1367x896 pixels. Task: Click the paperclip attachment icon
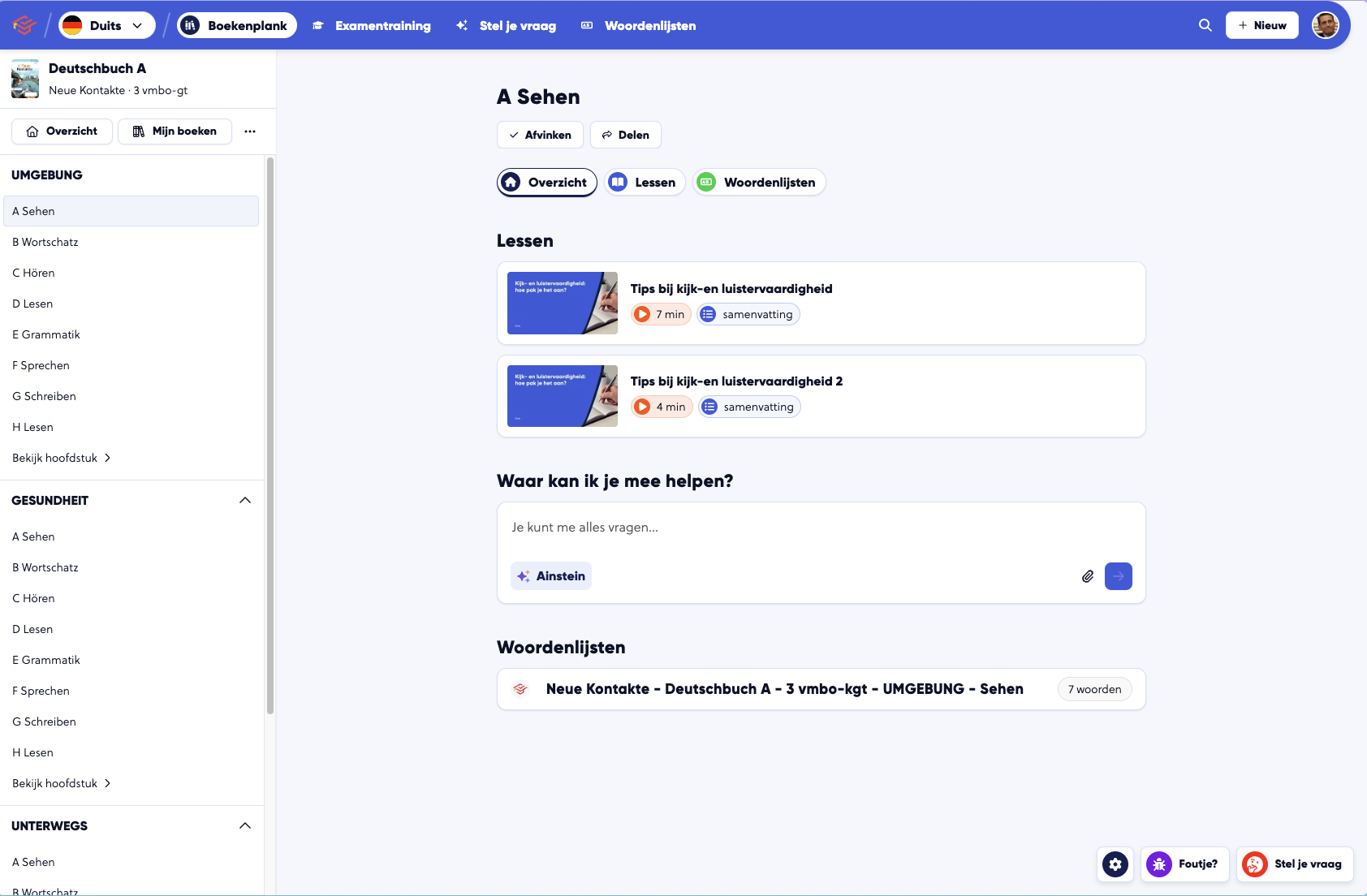pyautogui.click(x=1088, y=576)
